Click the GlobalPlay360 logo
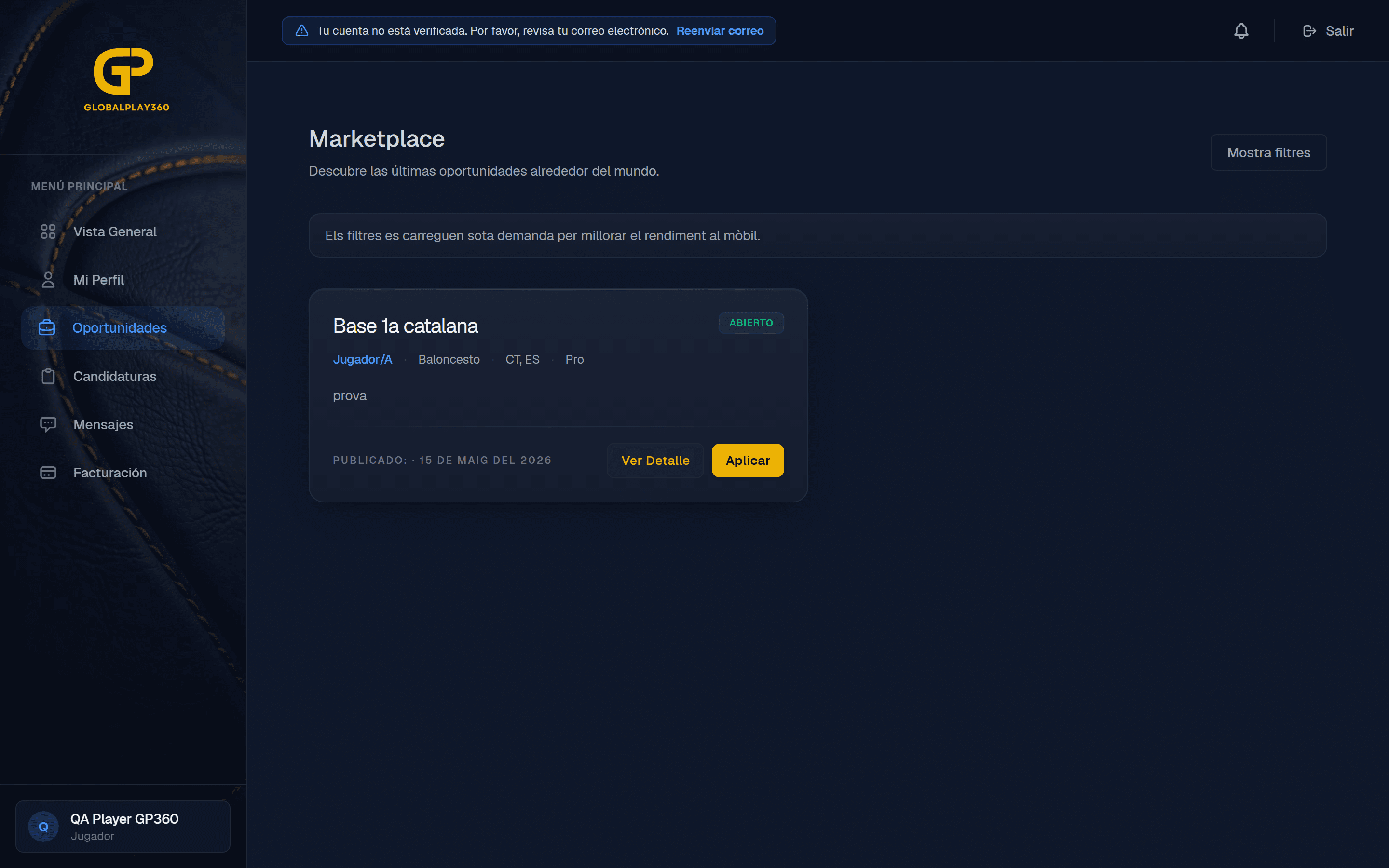 pyautogui.click(x=126, y=79)
